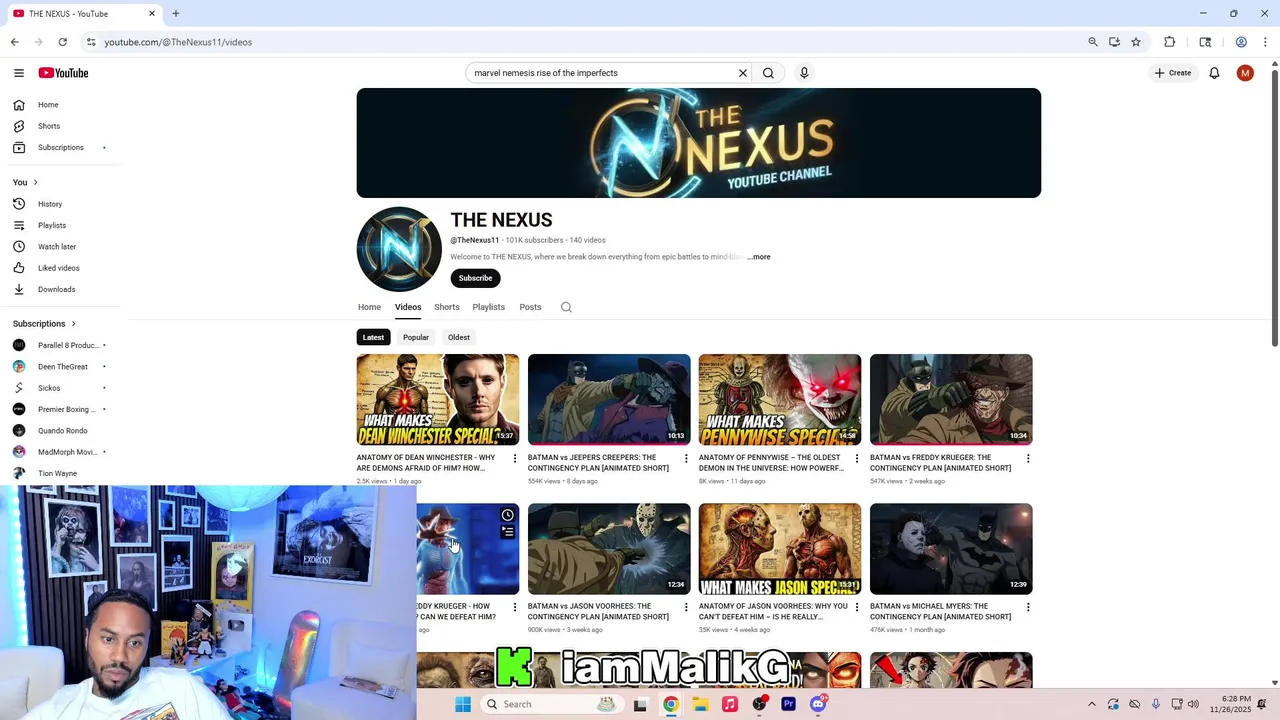Open options for Pennywise video
Screen dimensions: 1280x720
pos(857,459)
